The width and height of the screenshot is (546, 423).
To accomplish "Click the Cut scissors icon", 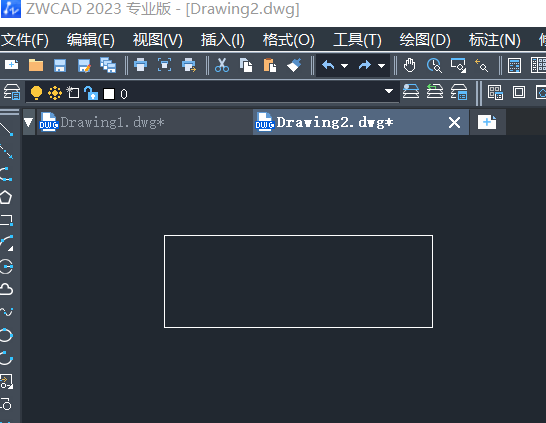I will pyautogui.click(x=222, y=65).
